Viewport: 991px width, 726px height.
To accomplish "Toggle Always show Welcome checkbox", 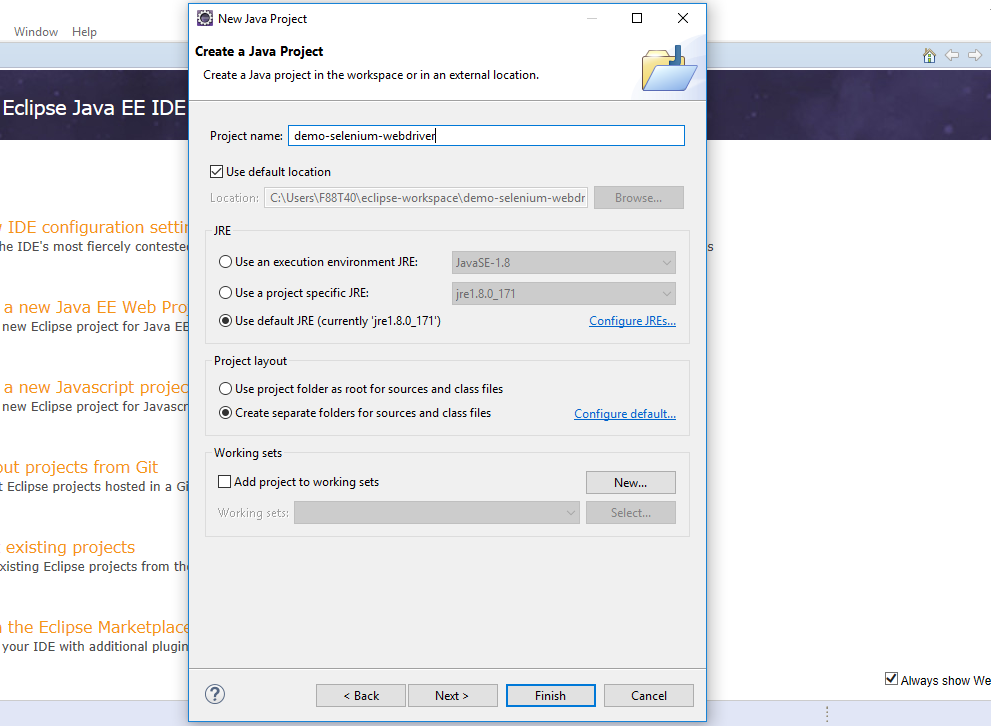I will pyautogui.click(x=891, y=679).
